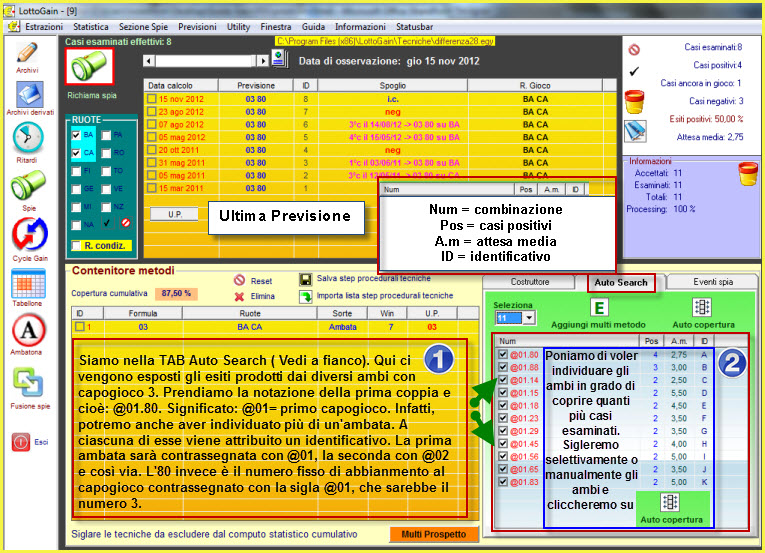Click the Importa lista step green arrow icon
The height and width of the screenshot is (553, 765).
305,296
